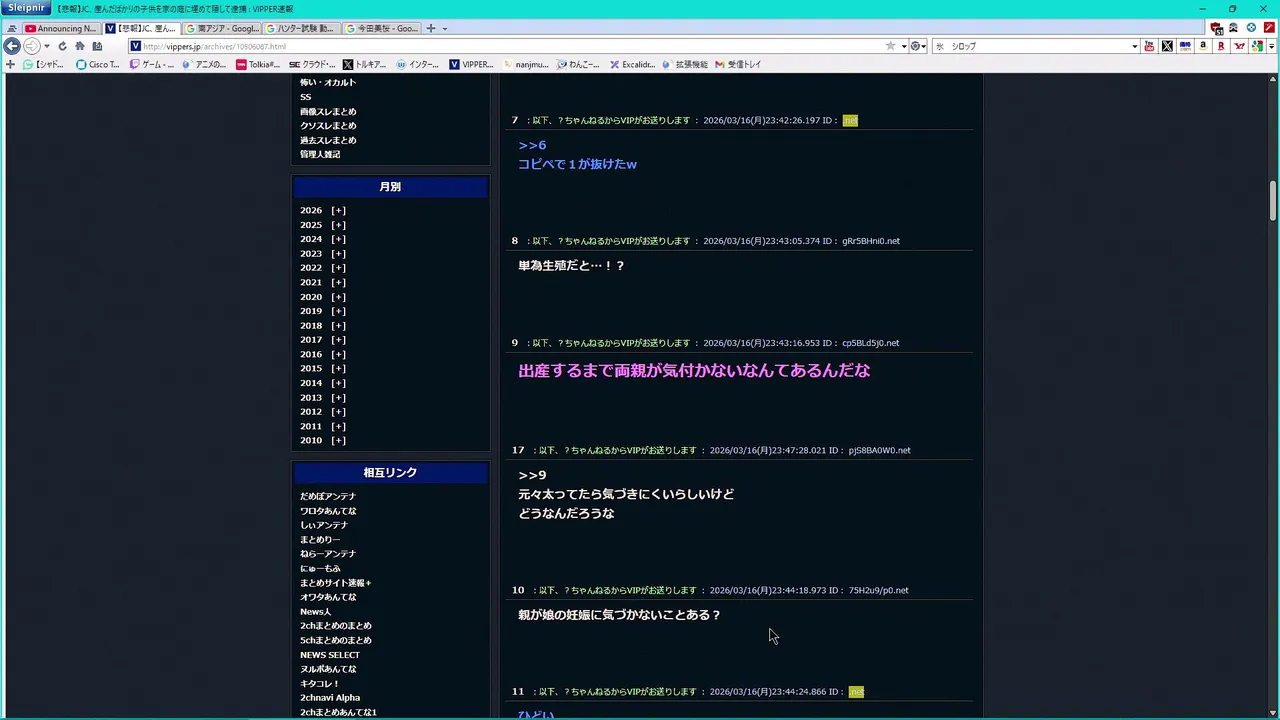This screenshot has height=720, width=1280.
Task: Visit the 2chnavi Alpha link
Action: (330, 698)
